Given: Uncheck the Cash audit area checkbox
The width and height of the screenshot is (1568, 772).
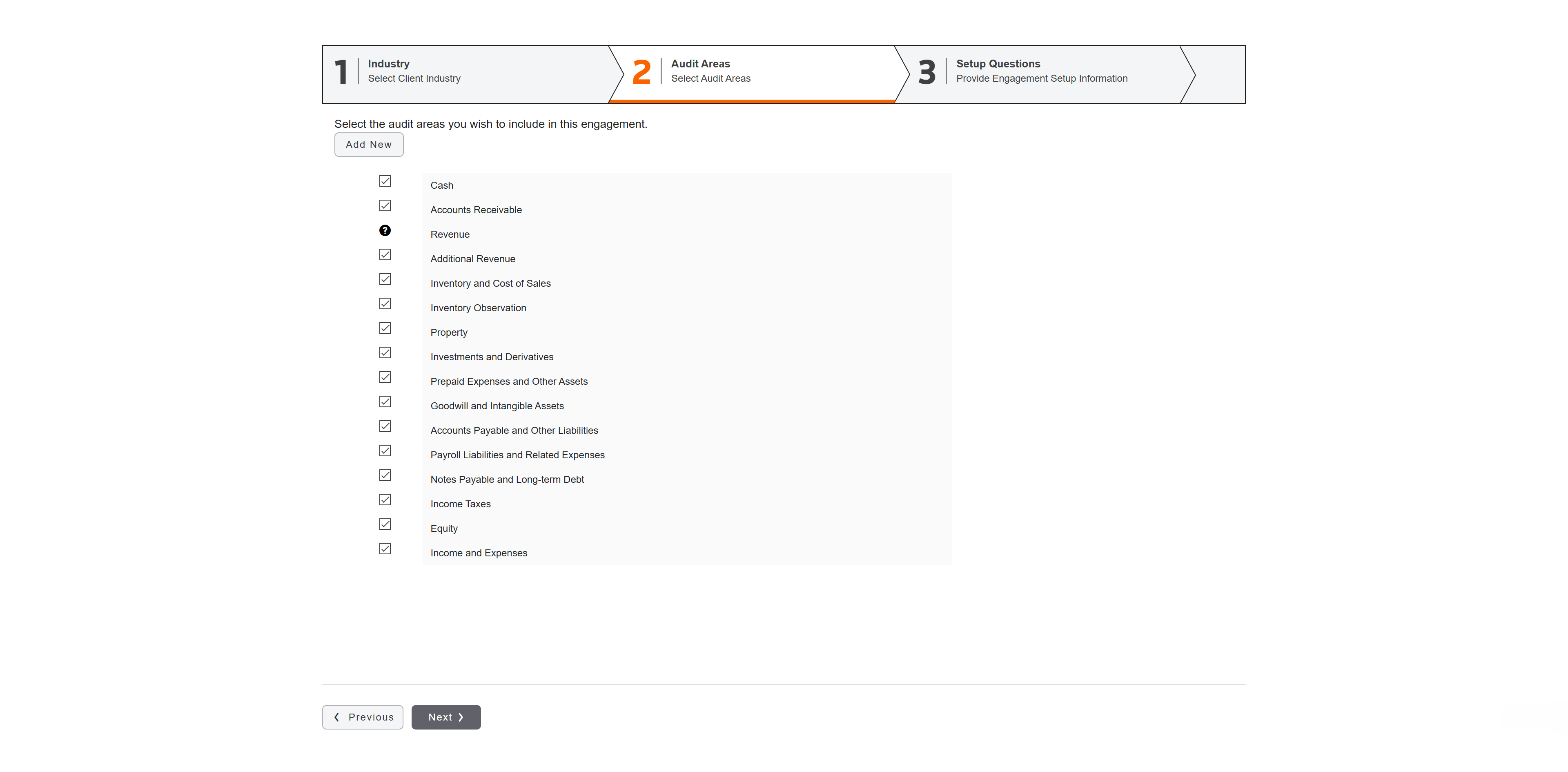Looking at the screenshot, I should pyautogui.click(x=385, y=181).
